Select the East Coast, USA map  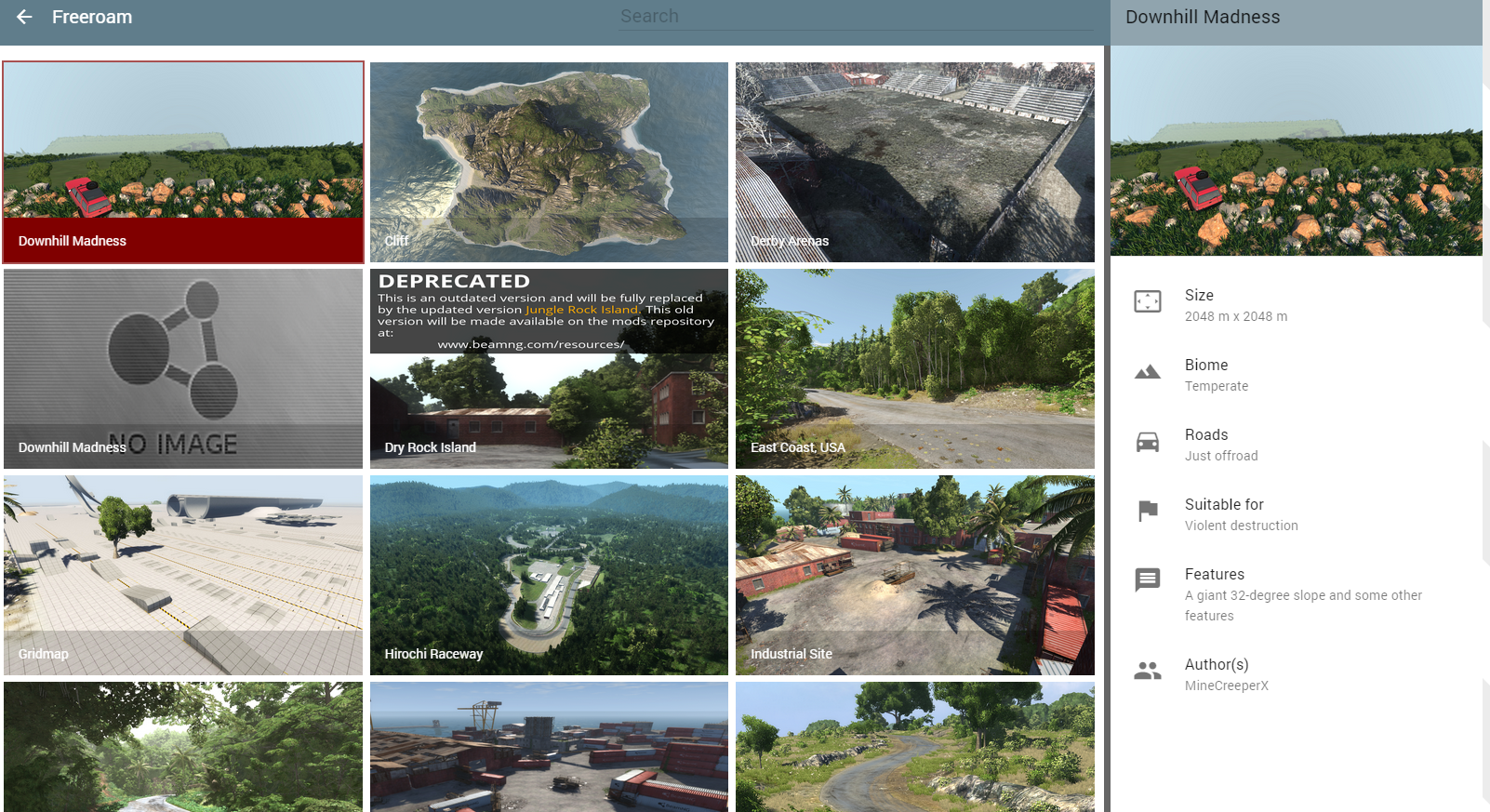(x=915, y=368)
